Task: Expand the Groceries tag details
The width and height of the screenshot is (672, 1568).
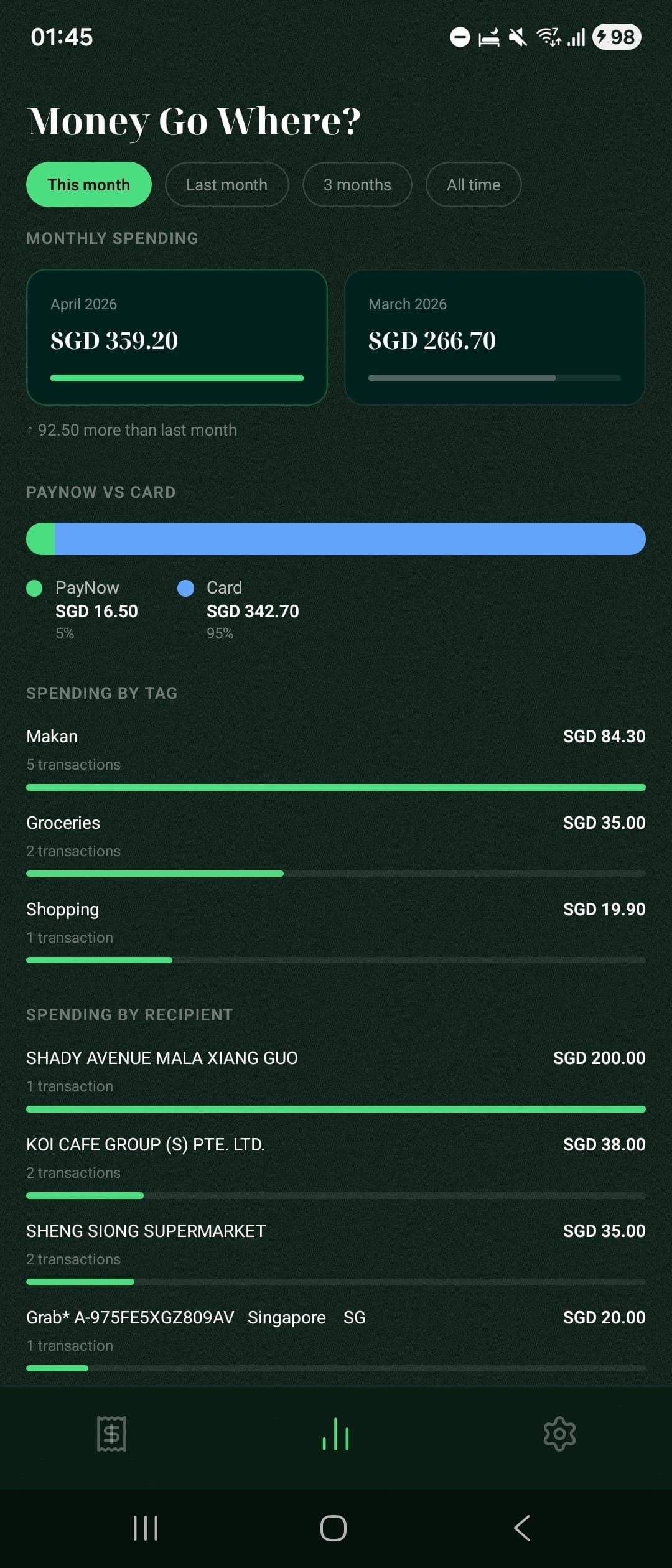Action: click(336, 837)
